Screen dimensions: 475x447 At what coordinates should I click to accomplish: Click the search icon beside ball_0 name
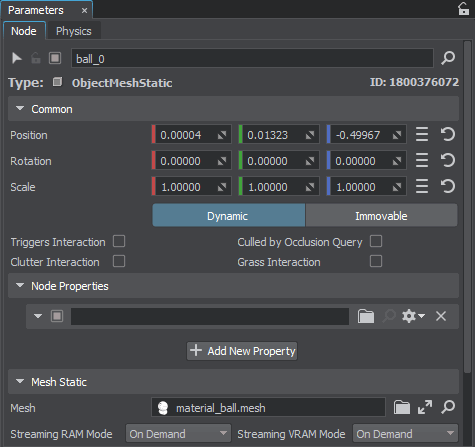[x=448, y=58]
